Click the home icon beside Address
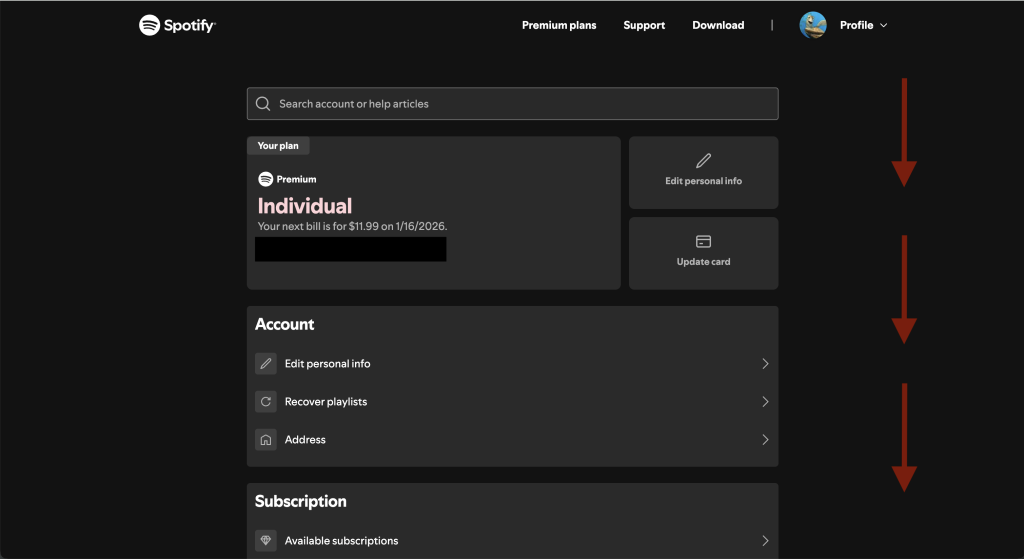The width and height of the screenshot is (1024, 559). [266, 439]
